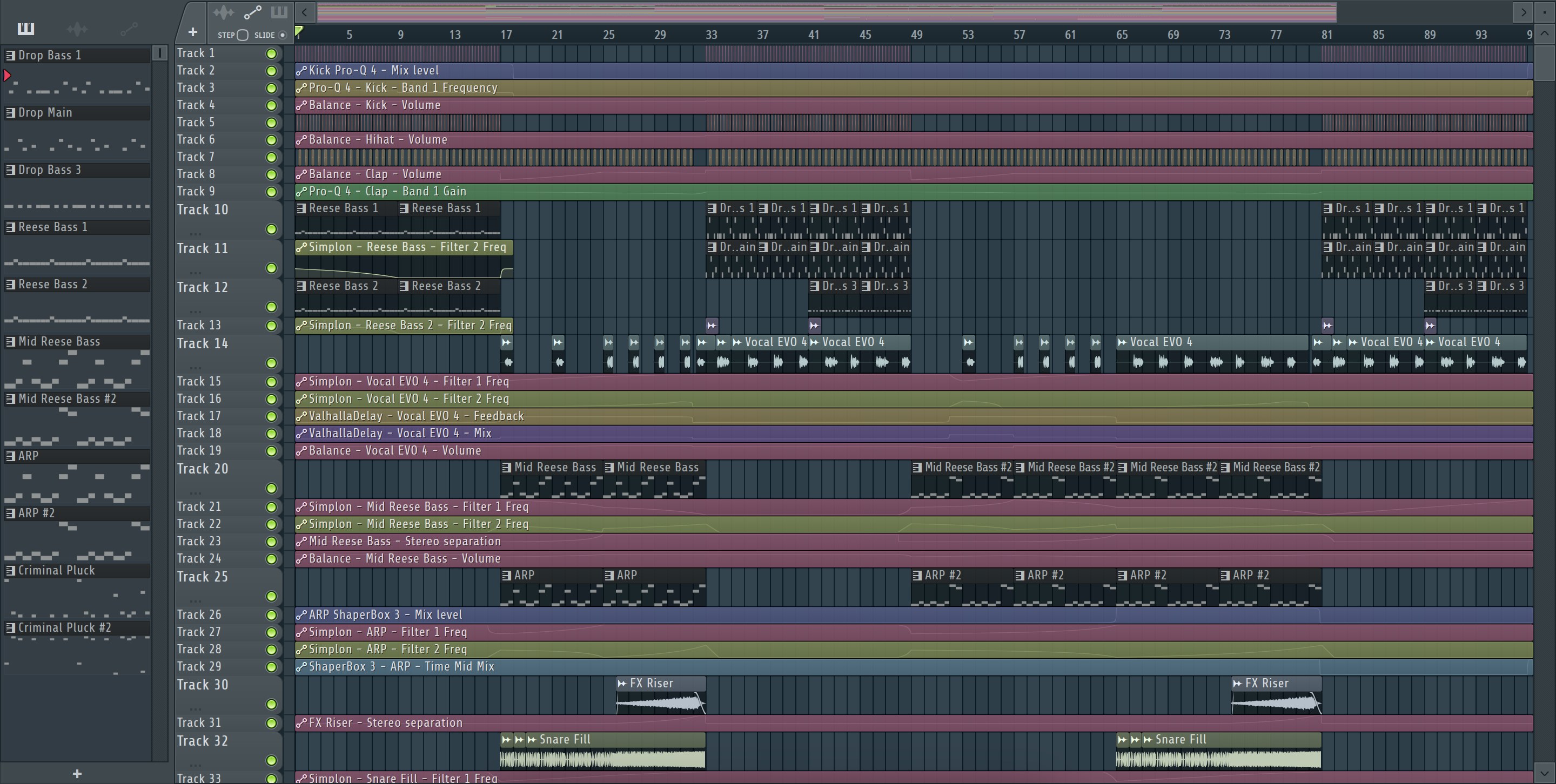Mute Track 32 via its green LED
The height and width of the screenshot is (784, 1556).
(272, 760)
